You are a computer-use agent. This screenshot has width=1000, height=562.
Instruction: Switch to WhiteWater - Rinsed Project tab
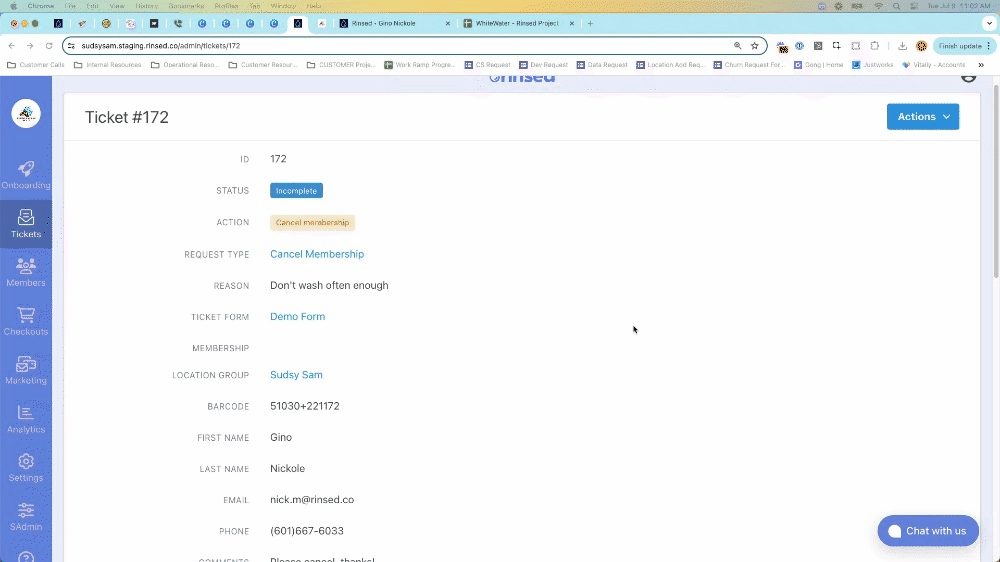[519, 24]
